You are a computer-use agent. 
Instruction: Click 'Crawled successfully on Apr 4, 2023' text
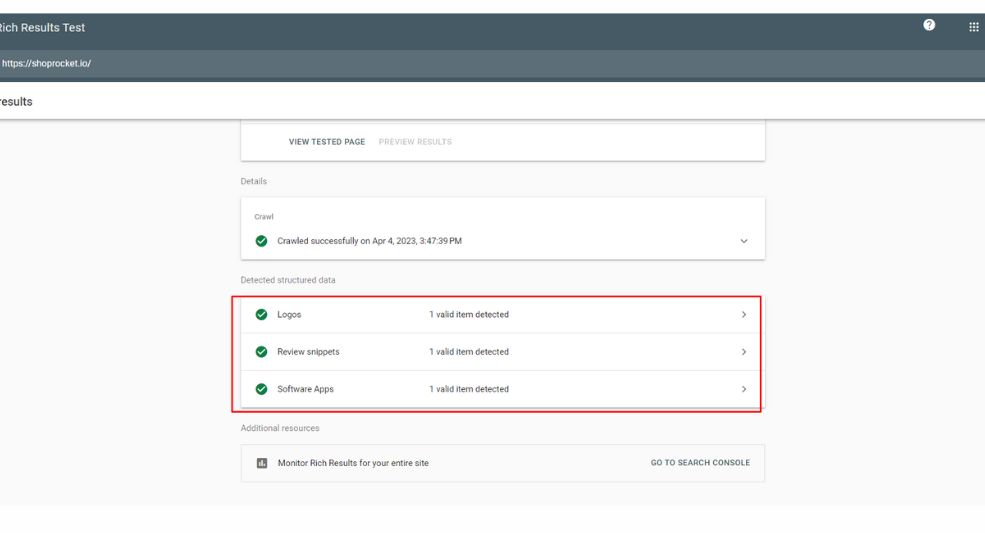pyautogui.click(x=369, y=241)
